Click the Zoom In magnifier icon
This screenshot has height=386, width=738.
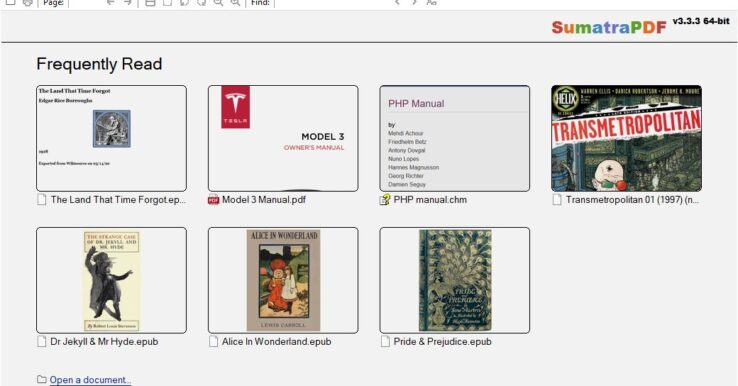[x=235, y=2]
